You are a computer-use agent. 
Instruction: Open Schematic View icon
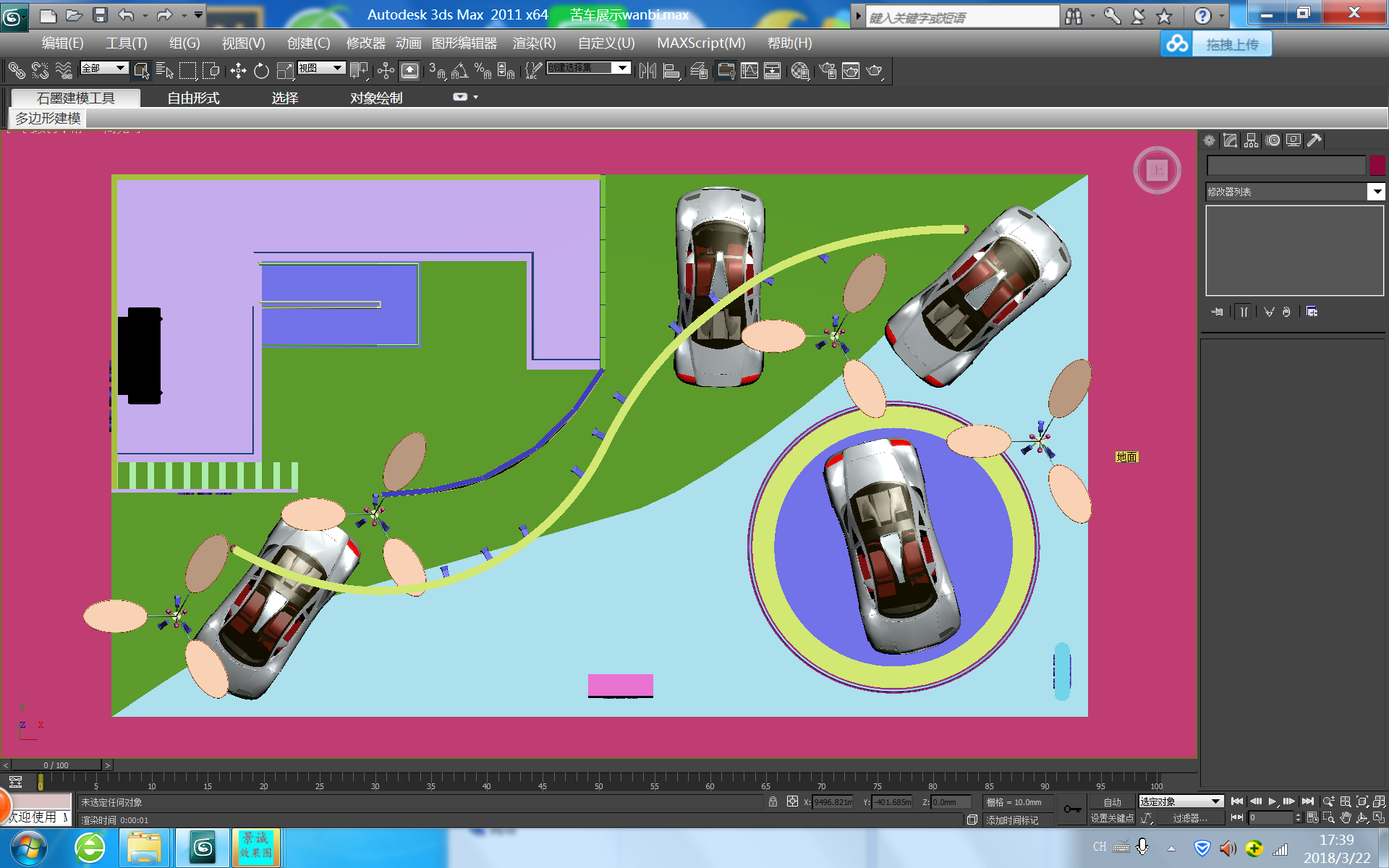click(772, 70)
